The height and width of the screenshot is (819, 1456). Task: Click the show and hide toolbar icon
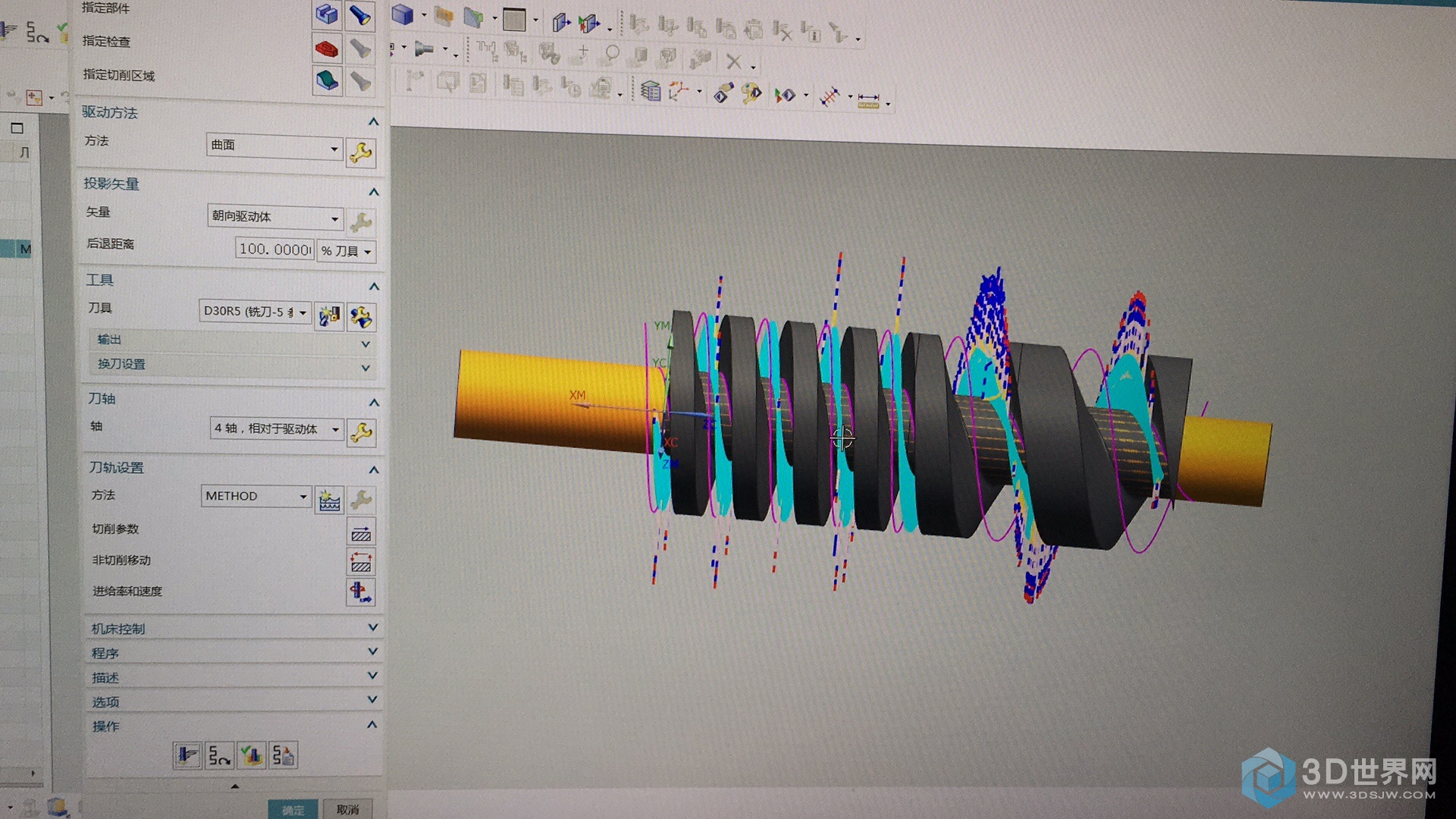[784, 95]
